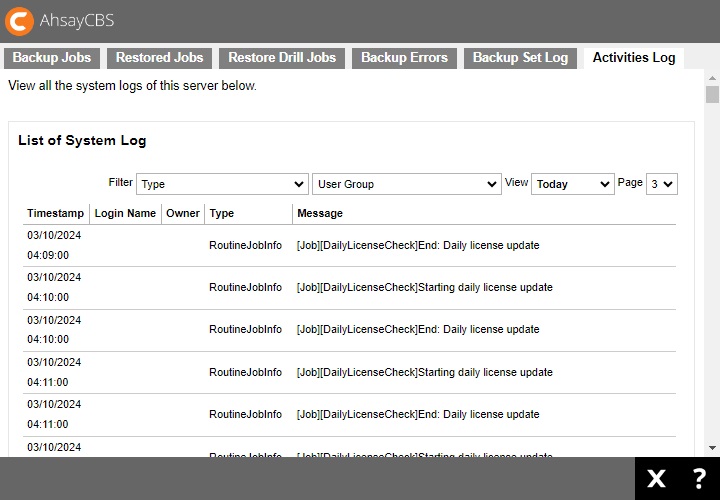Select the Backup Errors tab
720x500 pixels.
(404, 58)
